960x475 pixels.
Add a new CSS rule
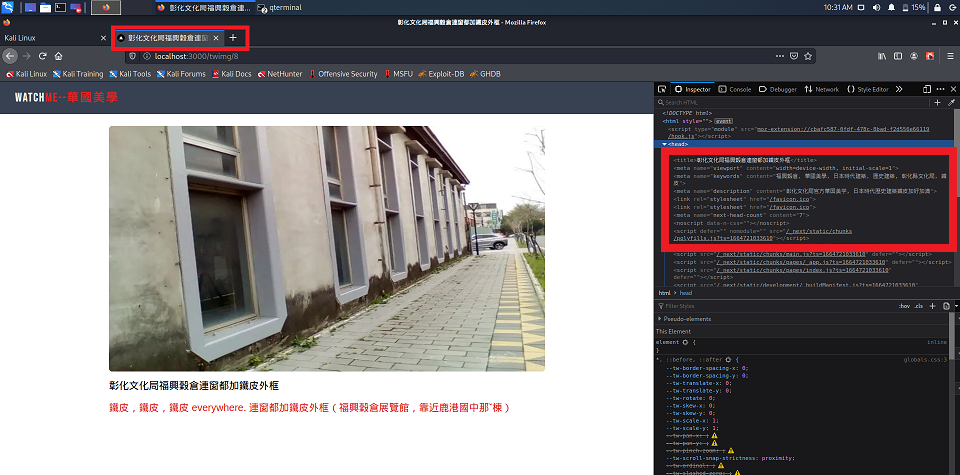[932, 306]
